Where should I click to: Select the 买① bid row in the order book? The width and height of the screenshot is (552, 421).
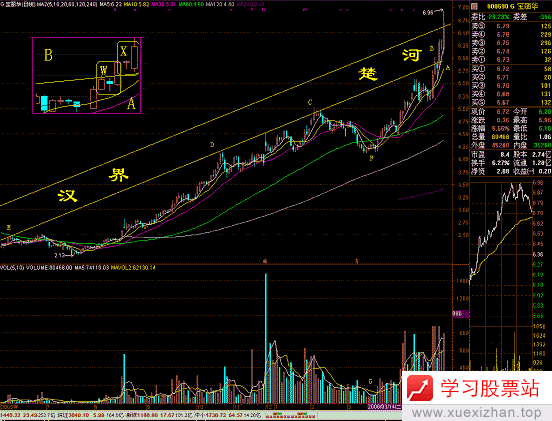[x=511, y=69]
